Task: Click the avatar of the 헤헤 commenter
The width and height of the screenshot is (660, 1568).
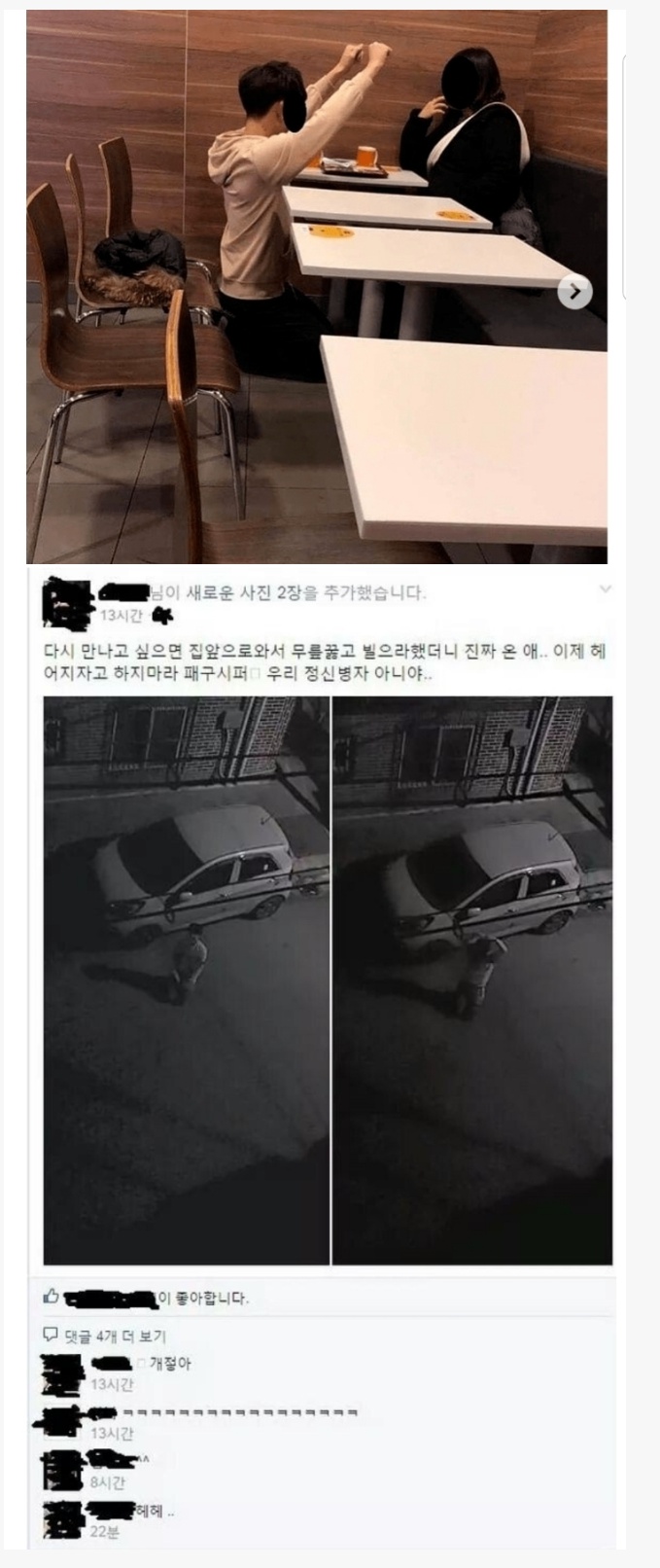Action: (x=64, y=1519)
